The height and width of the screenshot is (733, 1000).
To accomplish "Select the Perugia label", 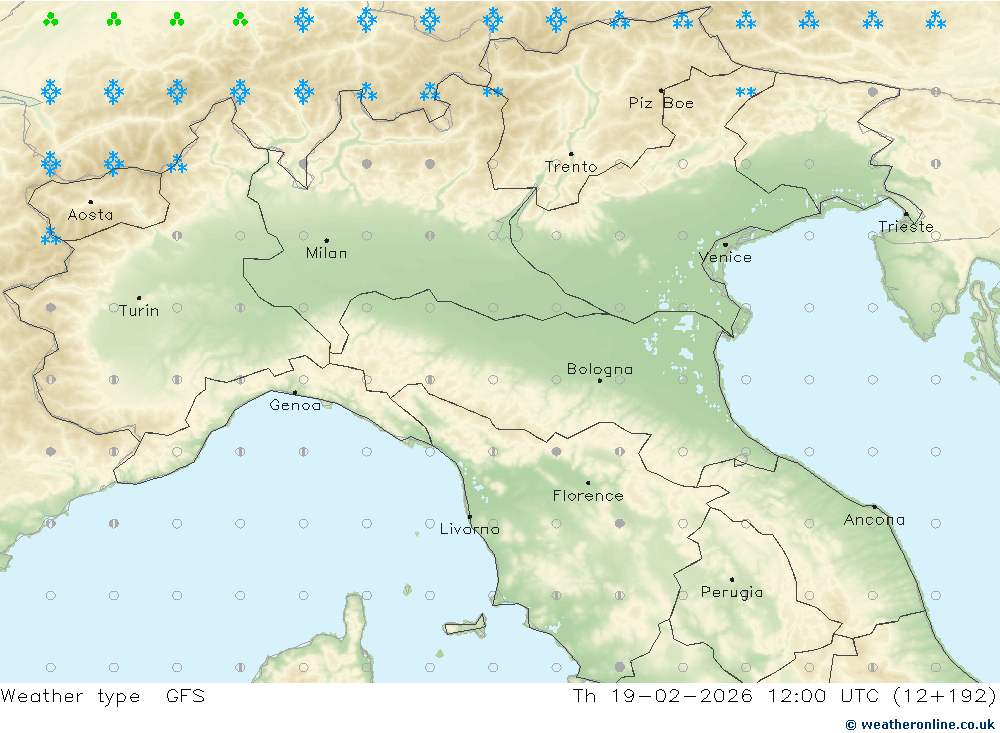I will [732, 593].
